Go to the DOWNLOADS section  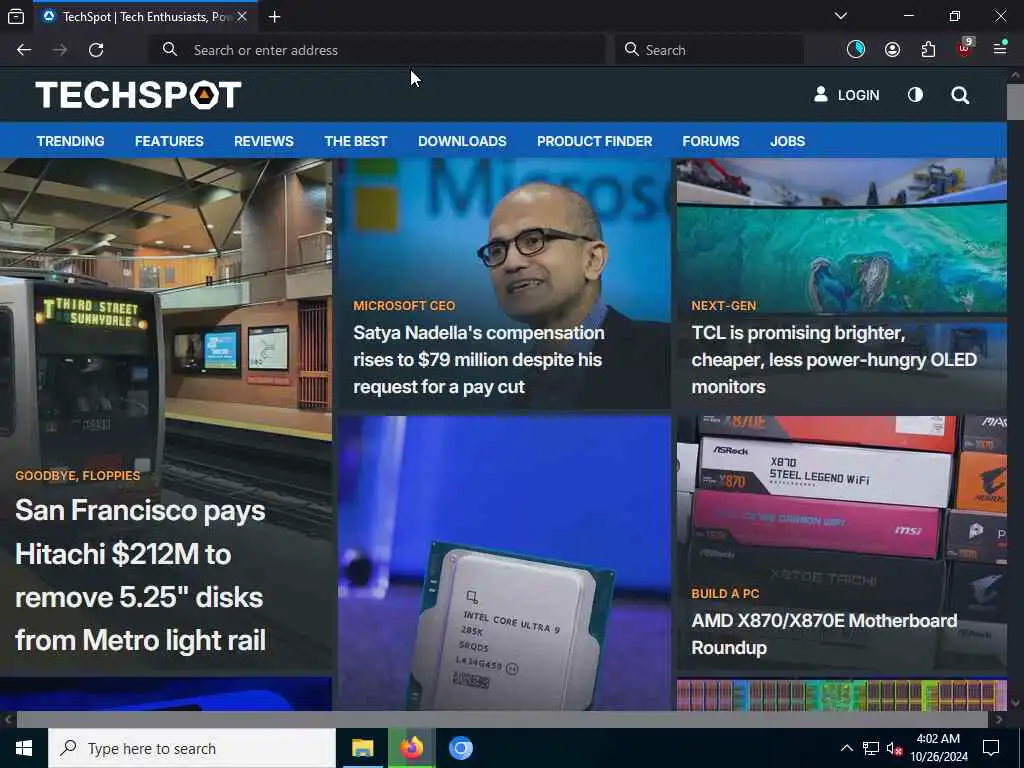(x=462, y=141)
